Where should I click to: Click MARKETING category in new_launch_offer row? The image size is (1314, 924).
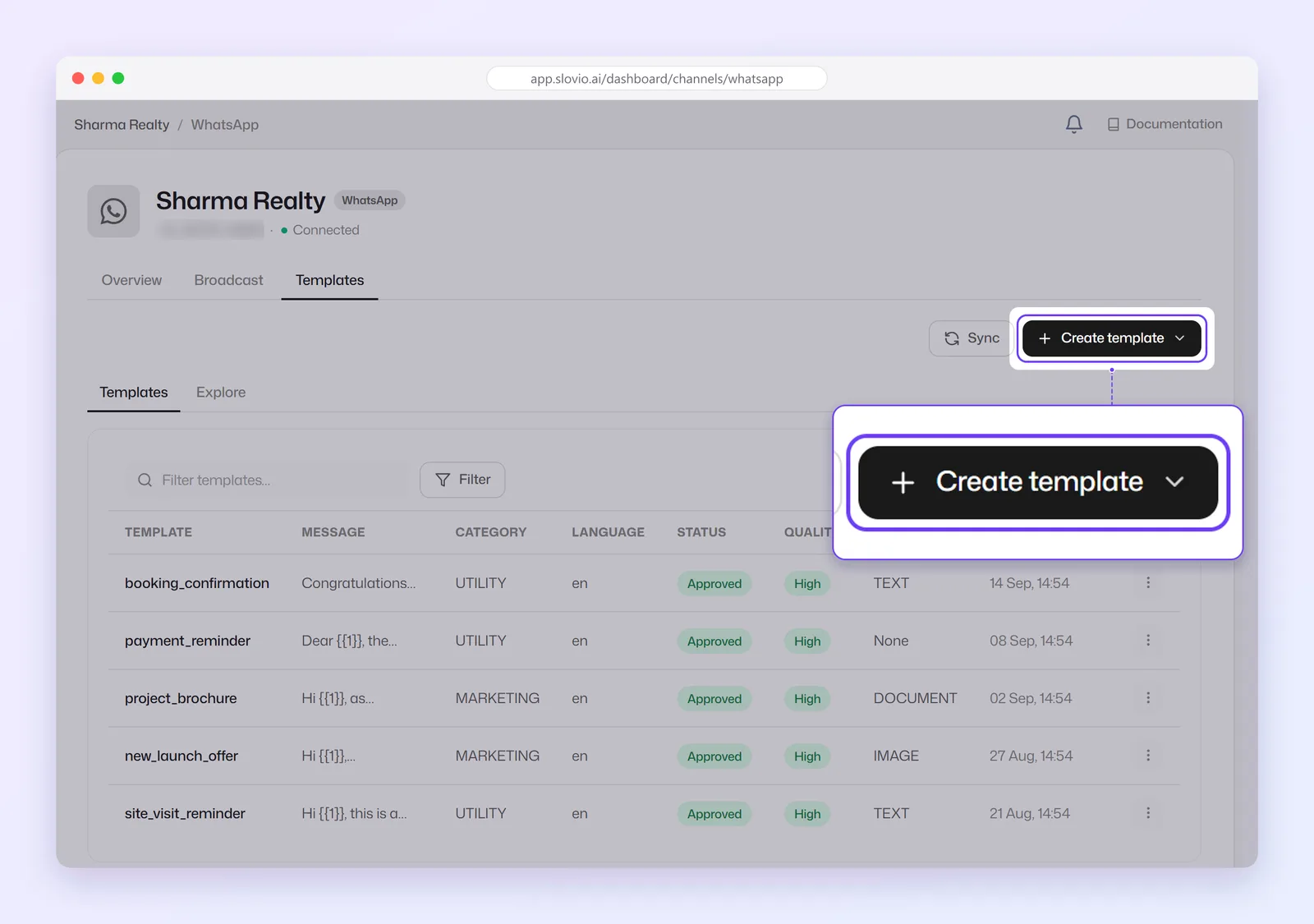(498, 756)
